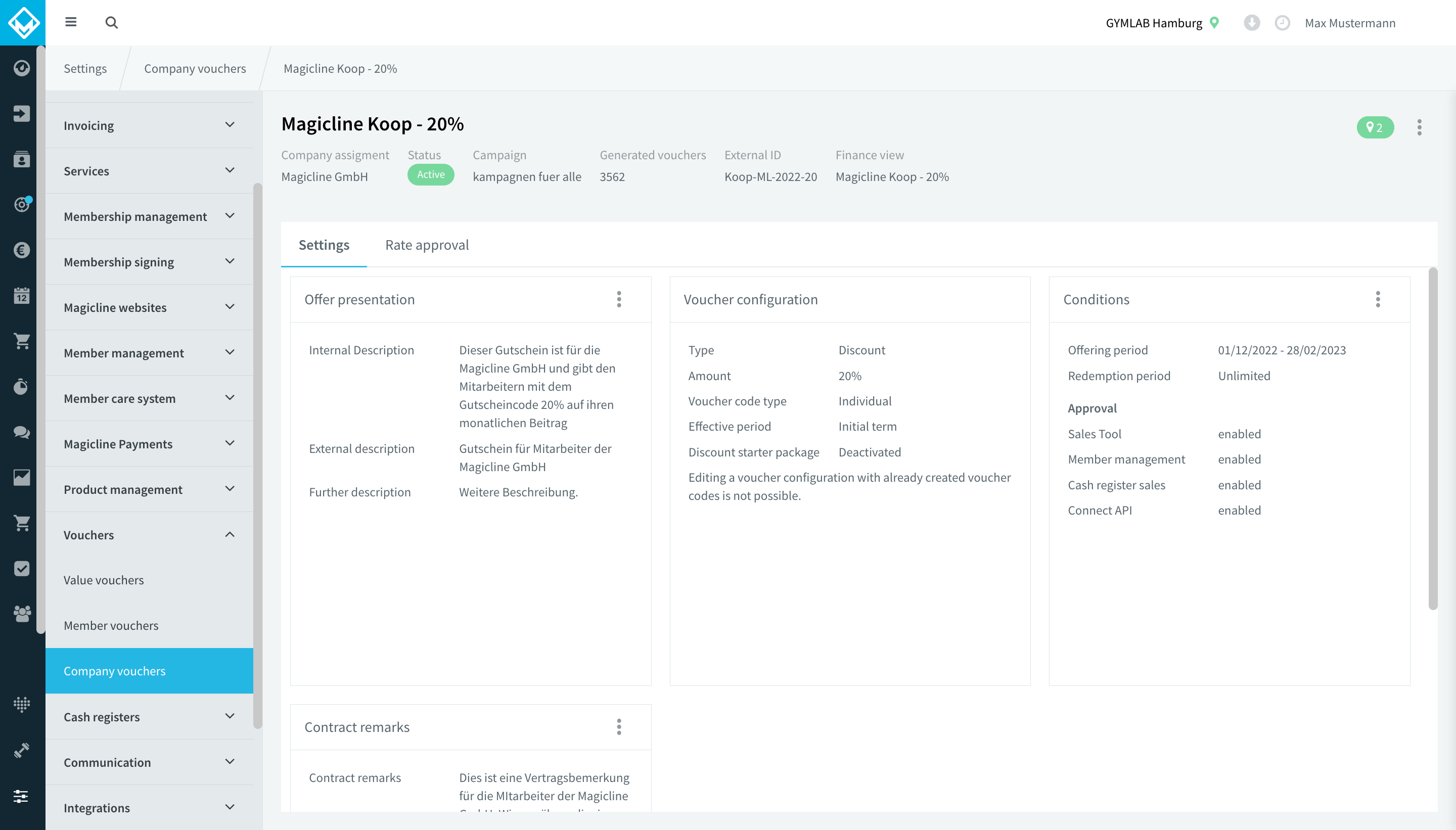The width and height of the screenshot is (1456, 830).
Task: Click the clock icon in header
Action: click(1282, 23)
